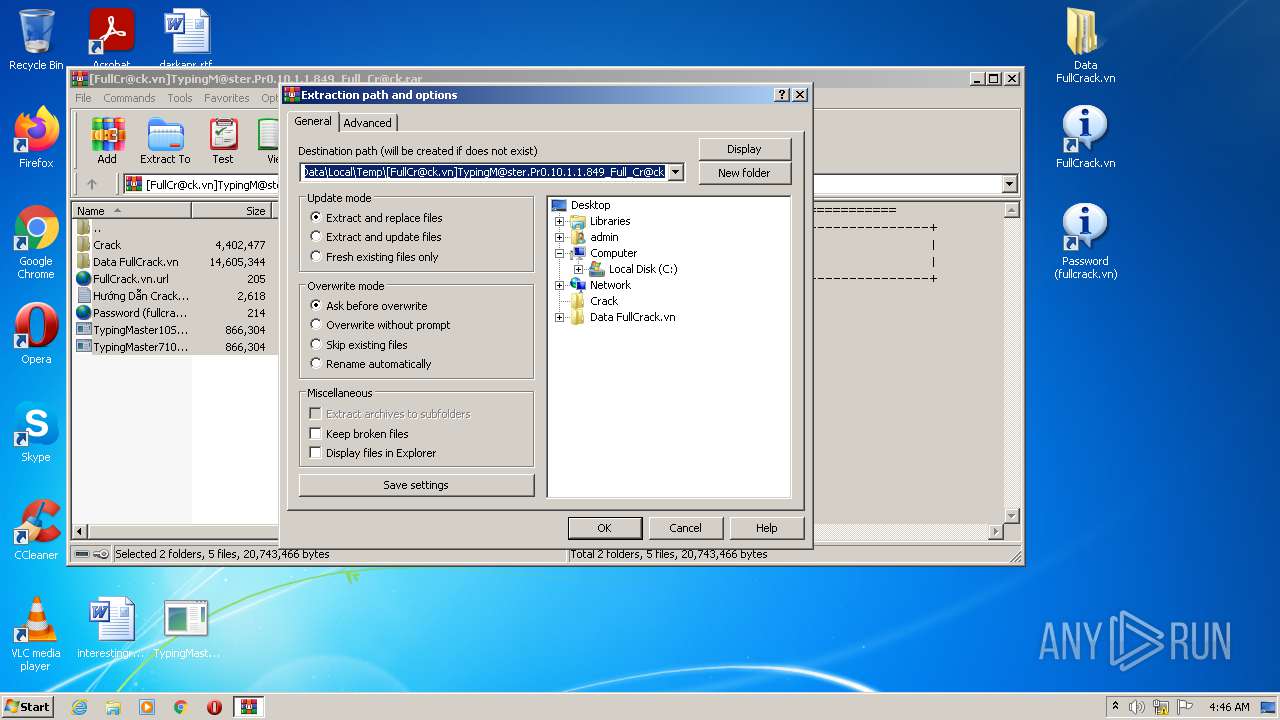Open Google Chrome desktop shortcut
This screenshot has width=1280, height=720.
36,242
